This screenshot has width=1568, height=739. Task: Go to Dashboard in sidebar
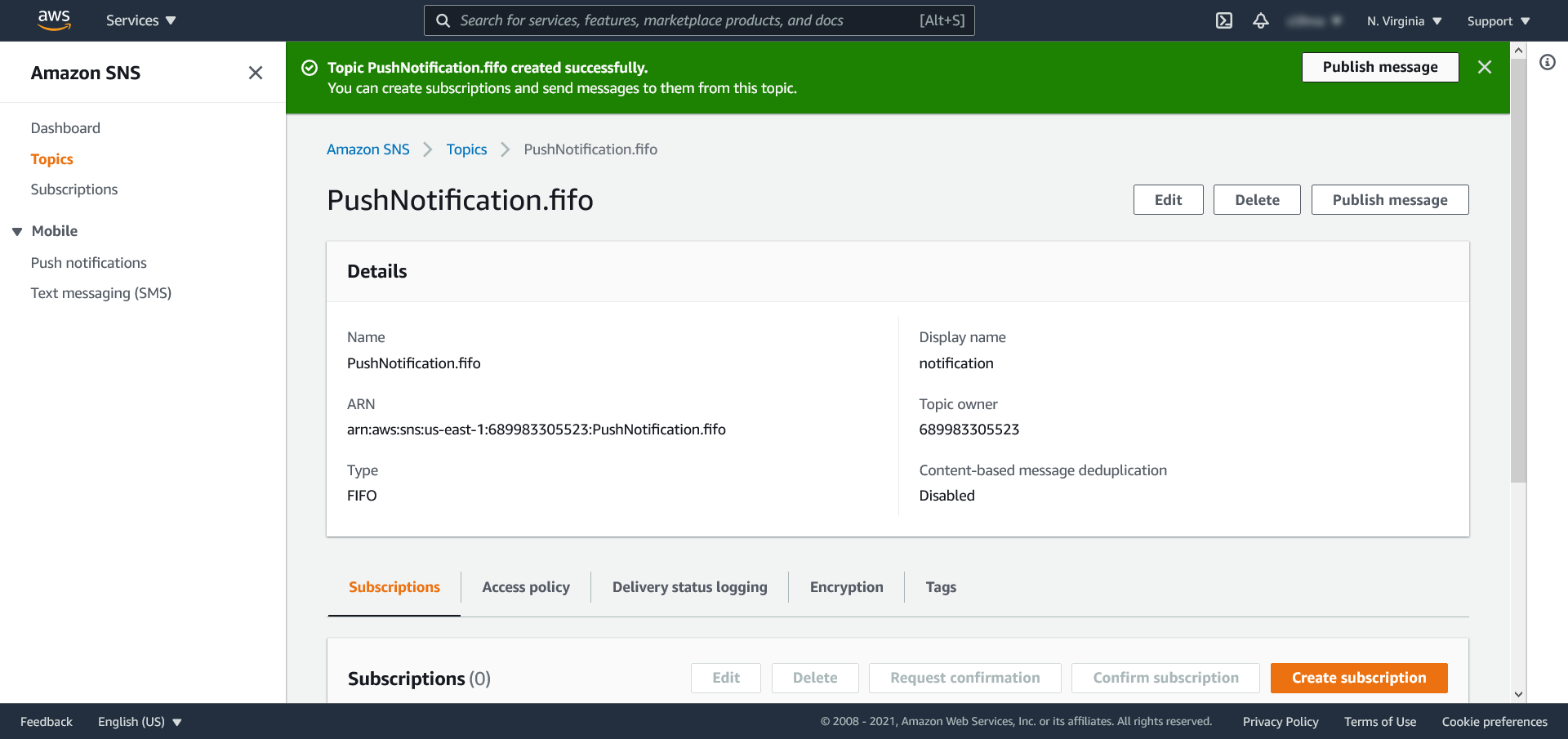pyautogui.click(x=65, y=128)
